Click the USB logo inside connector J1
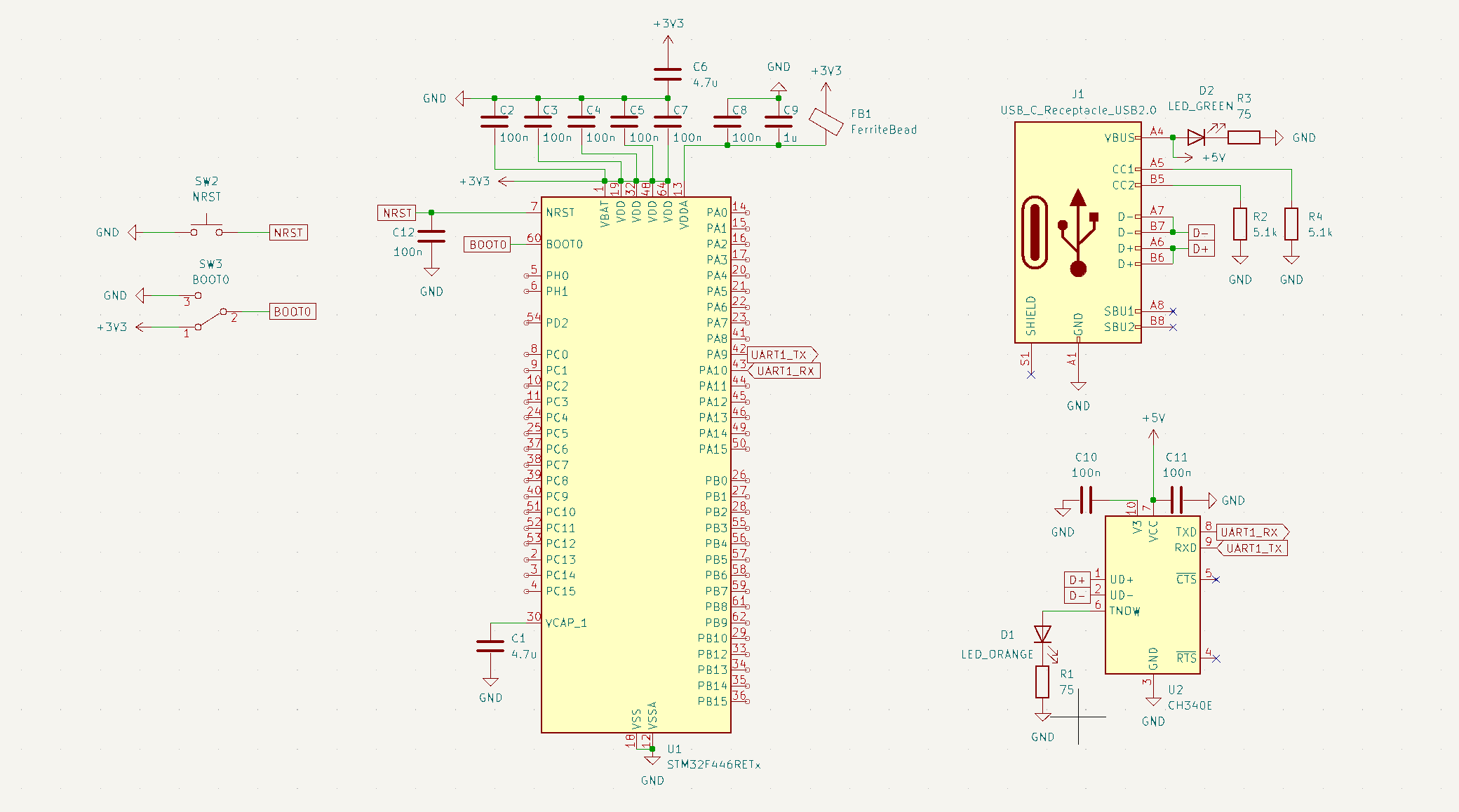Image resolution: width=1459 pixels, height=812 pixels. pyautogui.click(x=1078, y=233)
